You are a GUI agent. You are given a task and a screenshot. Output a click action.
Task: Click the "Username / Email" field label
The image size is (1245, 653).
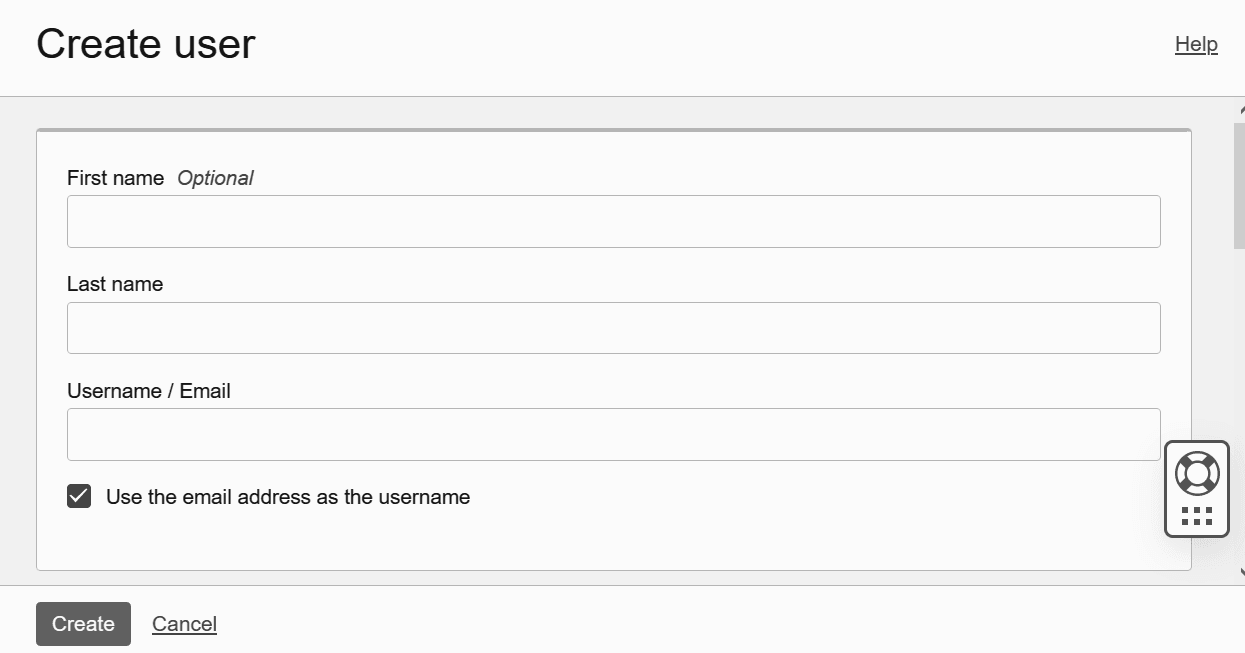(149, 391)
